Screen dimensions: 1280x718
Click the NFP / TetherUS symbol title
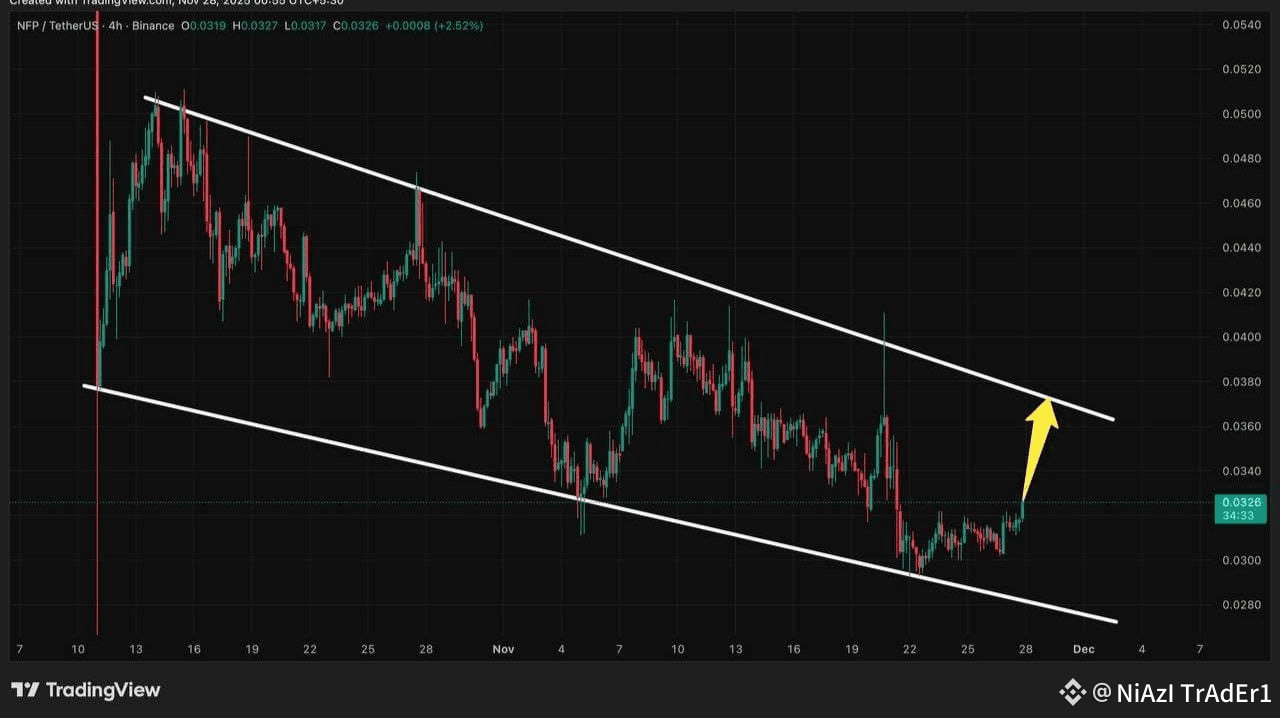pyautogui.click(x=58, y=25)
